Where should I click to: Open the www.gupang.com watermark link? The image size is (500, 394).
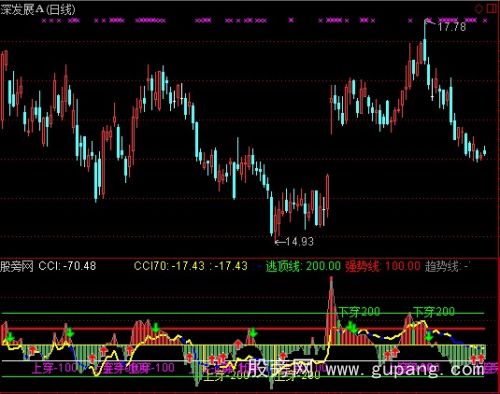(x=405, y=369)
